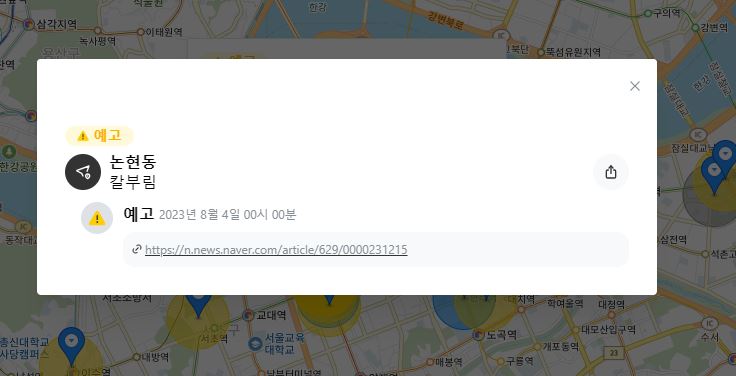
Task: Share the 논현동 alert via share icon
Action: 611,172
